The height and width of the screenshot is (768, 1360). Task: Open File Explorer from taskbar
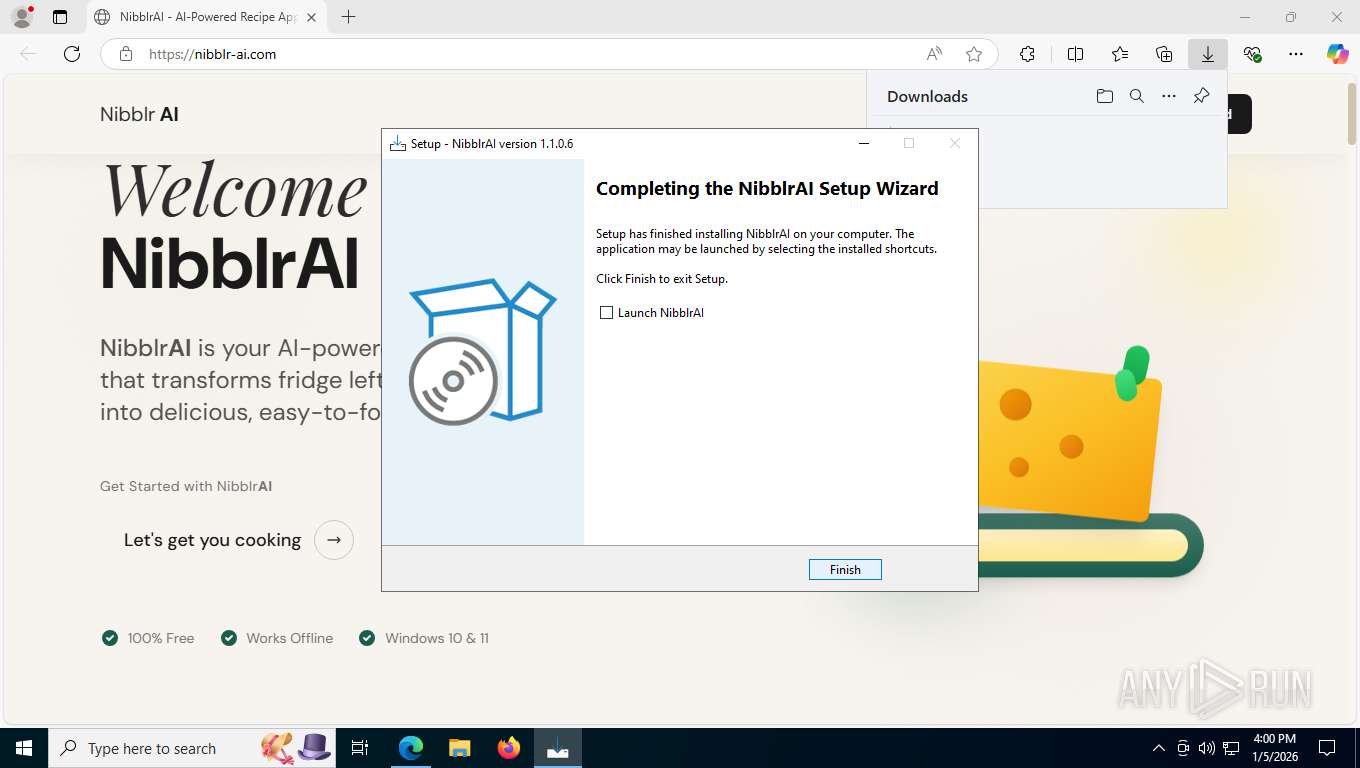[459, 748]
